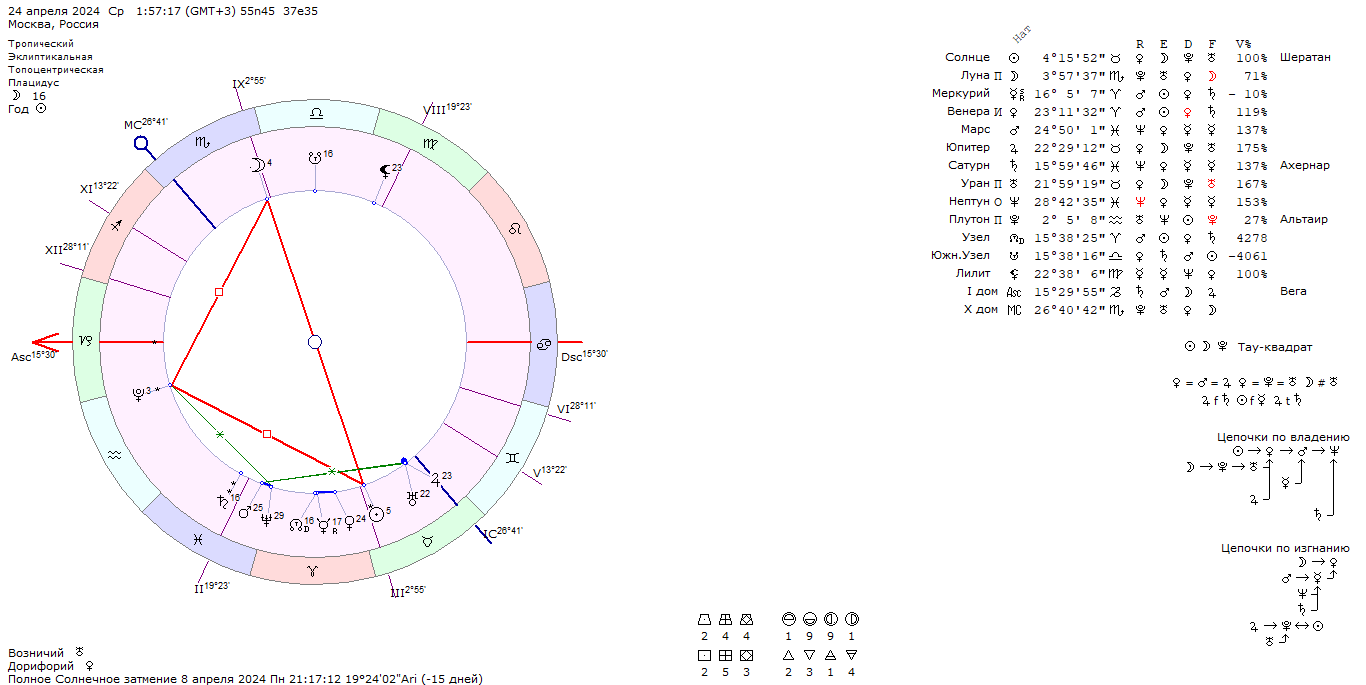Click the star name Альтаир
The image size is (1366, 685).
point(1304,219)
